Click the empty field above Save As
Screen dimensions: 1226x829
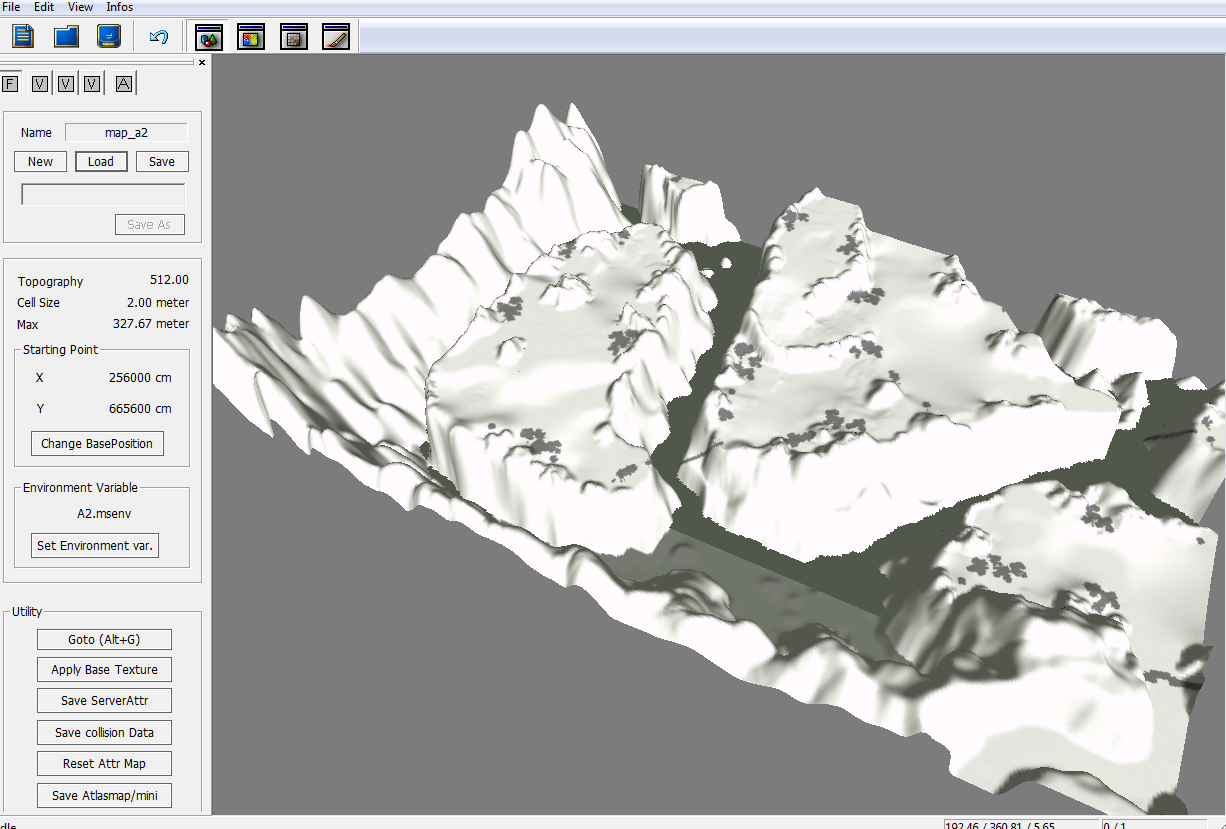[103, 194]
